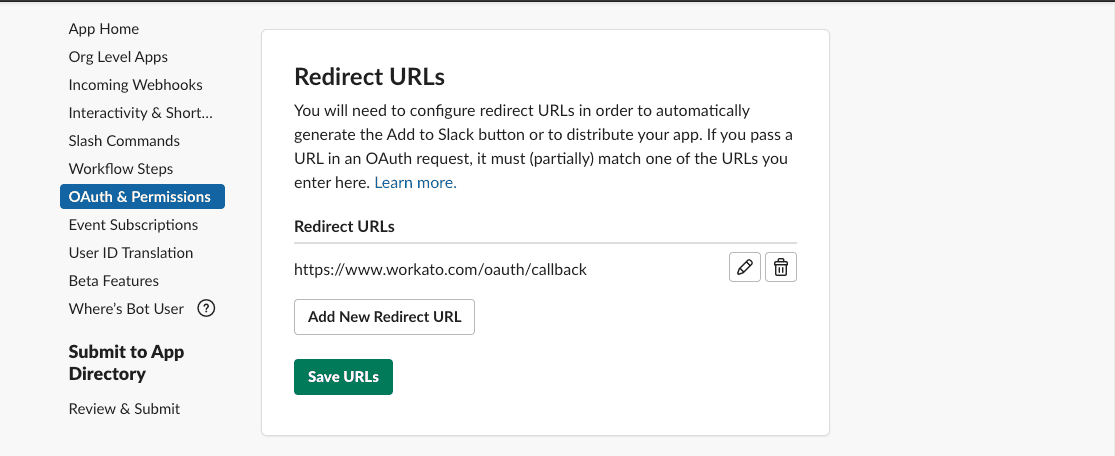The image size is (1115, 456).
Task: Delete the workato redirect URL with trash icon
Action: coord(781,268)
